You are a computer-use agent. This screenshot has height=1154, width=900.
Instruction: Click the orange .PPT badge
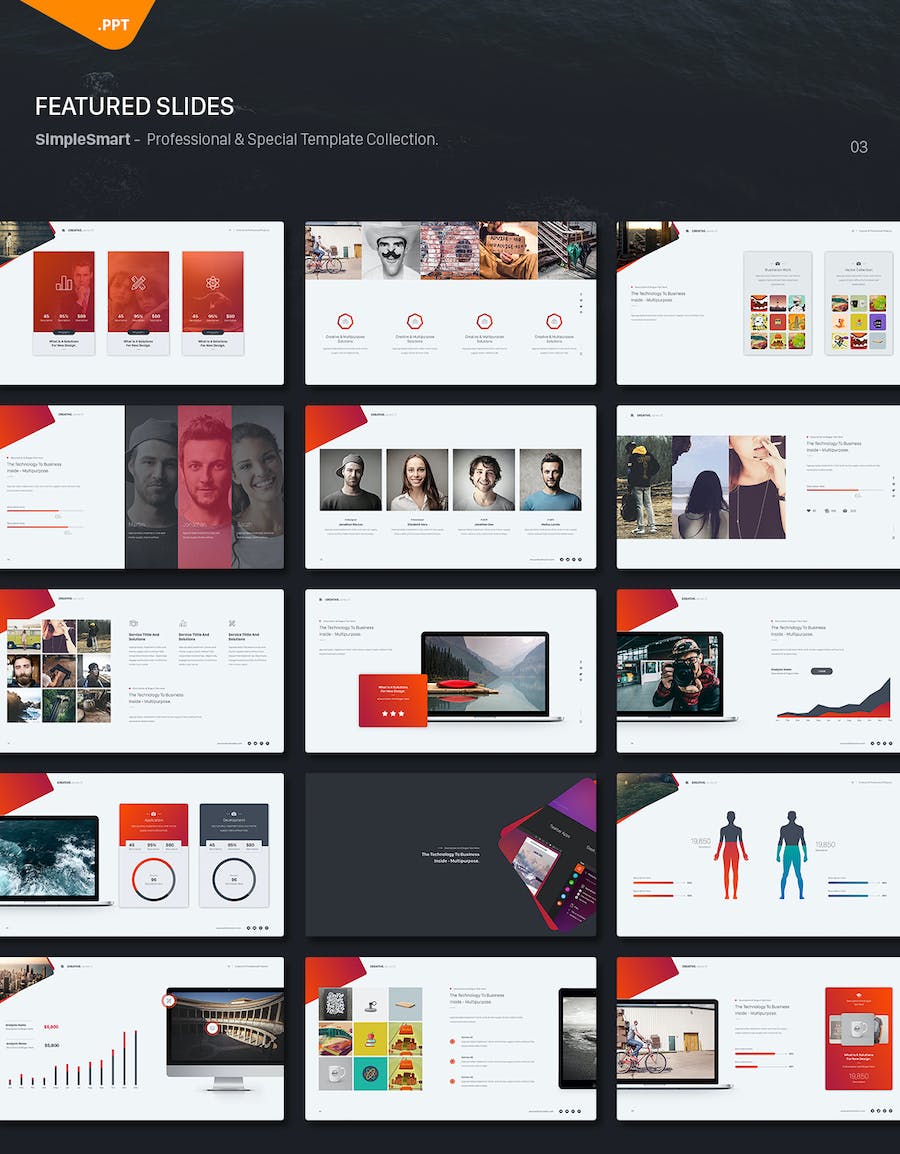click(112, 24)
